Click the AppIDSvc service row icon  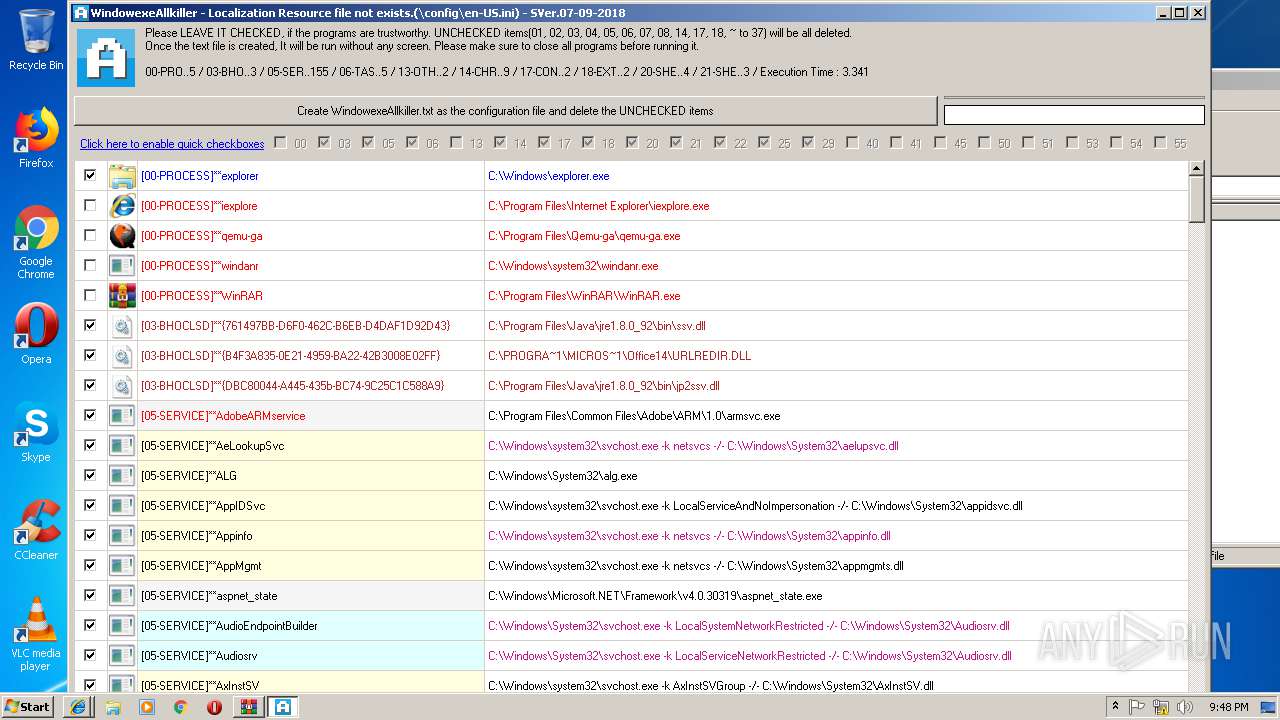(122, 506)
